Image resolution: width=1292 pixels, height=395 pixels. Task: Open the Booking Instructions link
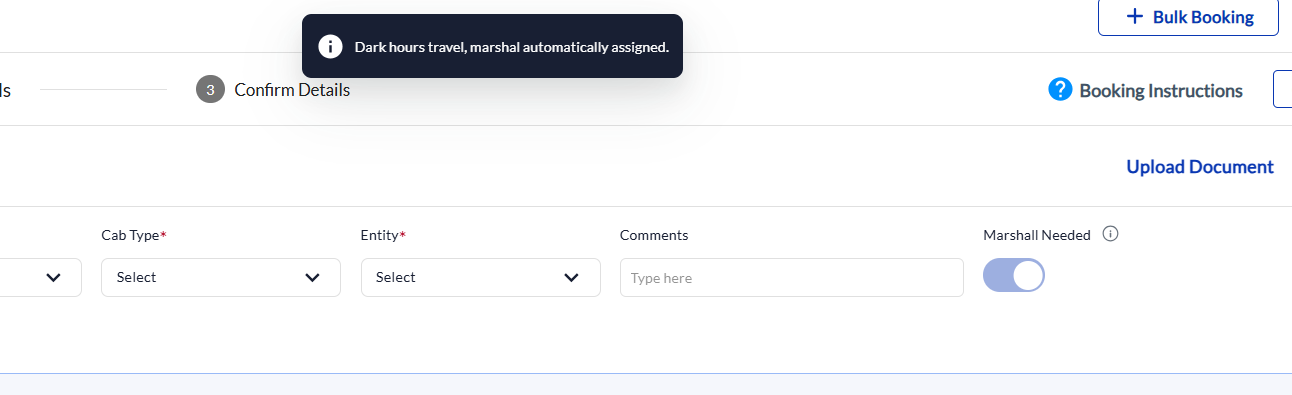click(x=1161, y=91)
